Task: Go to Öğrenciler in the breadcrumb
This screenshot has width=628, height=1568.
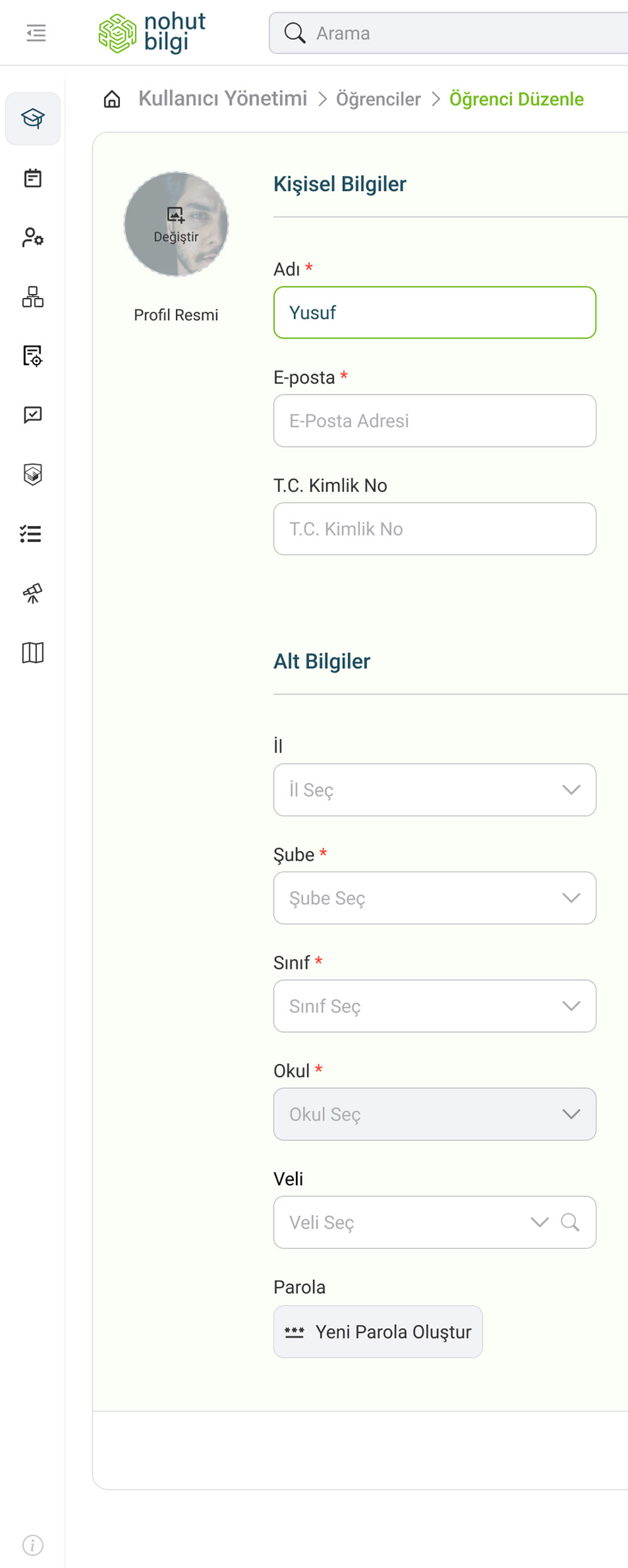Action: pos(378,99)
